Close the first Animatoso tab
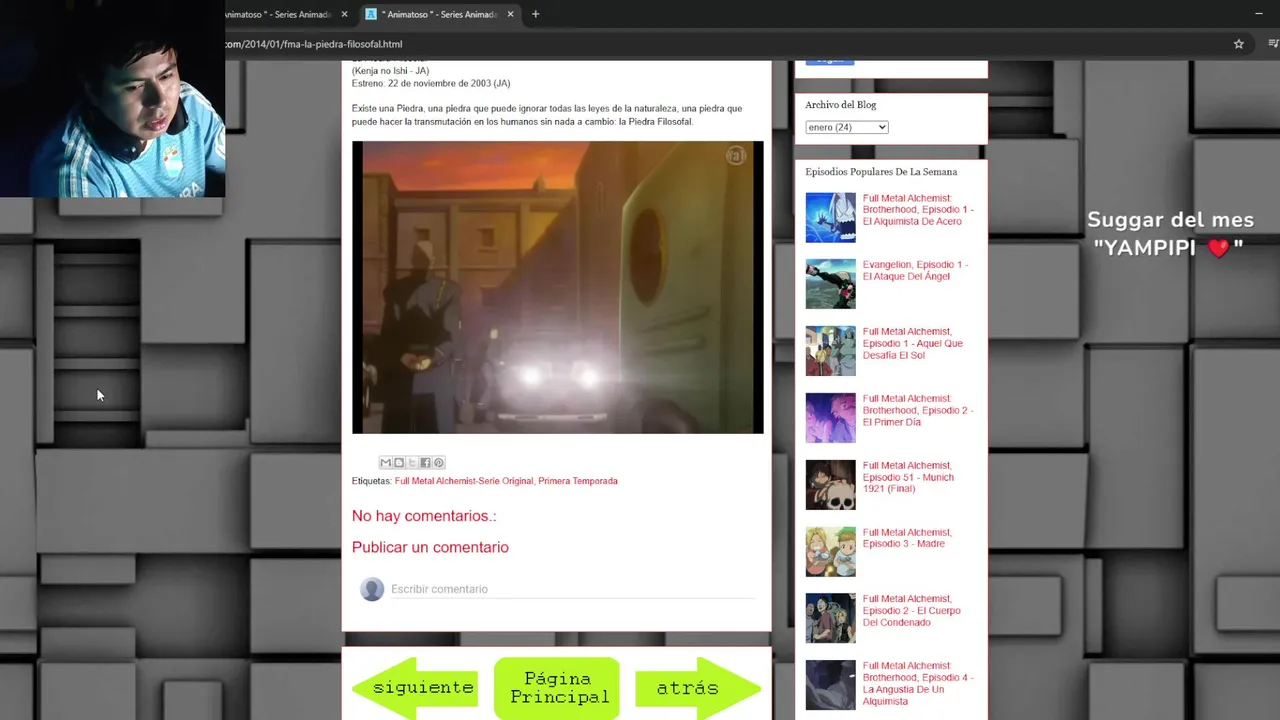 (x=345, y=14)
